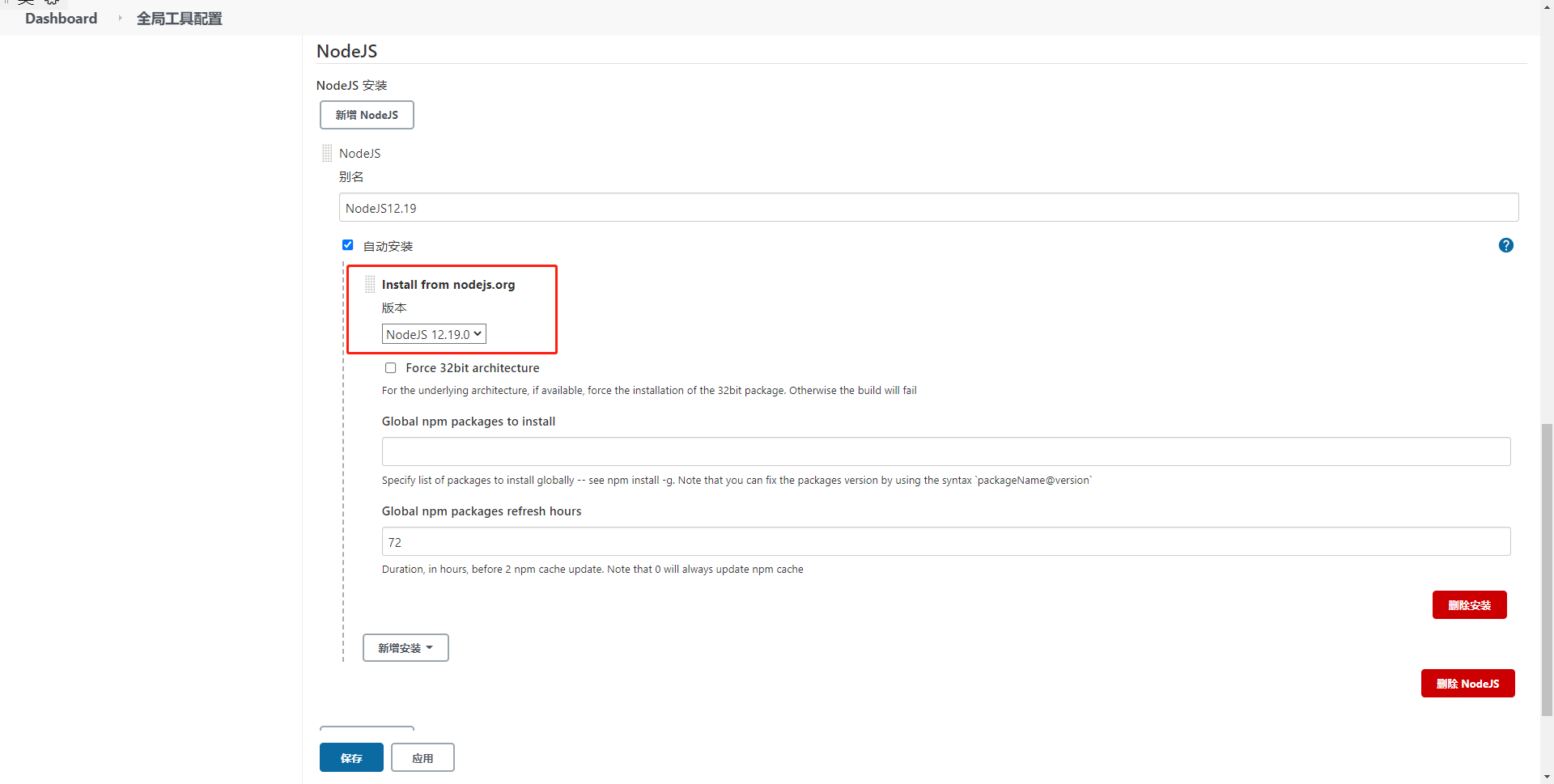This screenshot has width=1554, height=784.
Task: Expand the 新增安装 dropdown button
Action: pyautogui.click(x=405, y=648)
